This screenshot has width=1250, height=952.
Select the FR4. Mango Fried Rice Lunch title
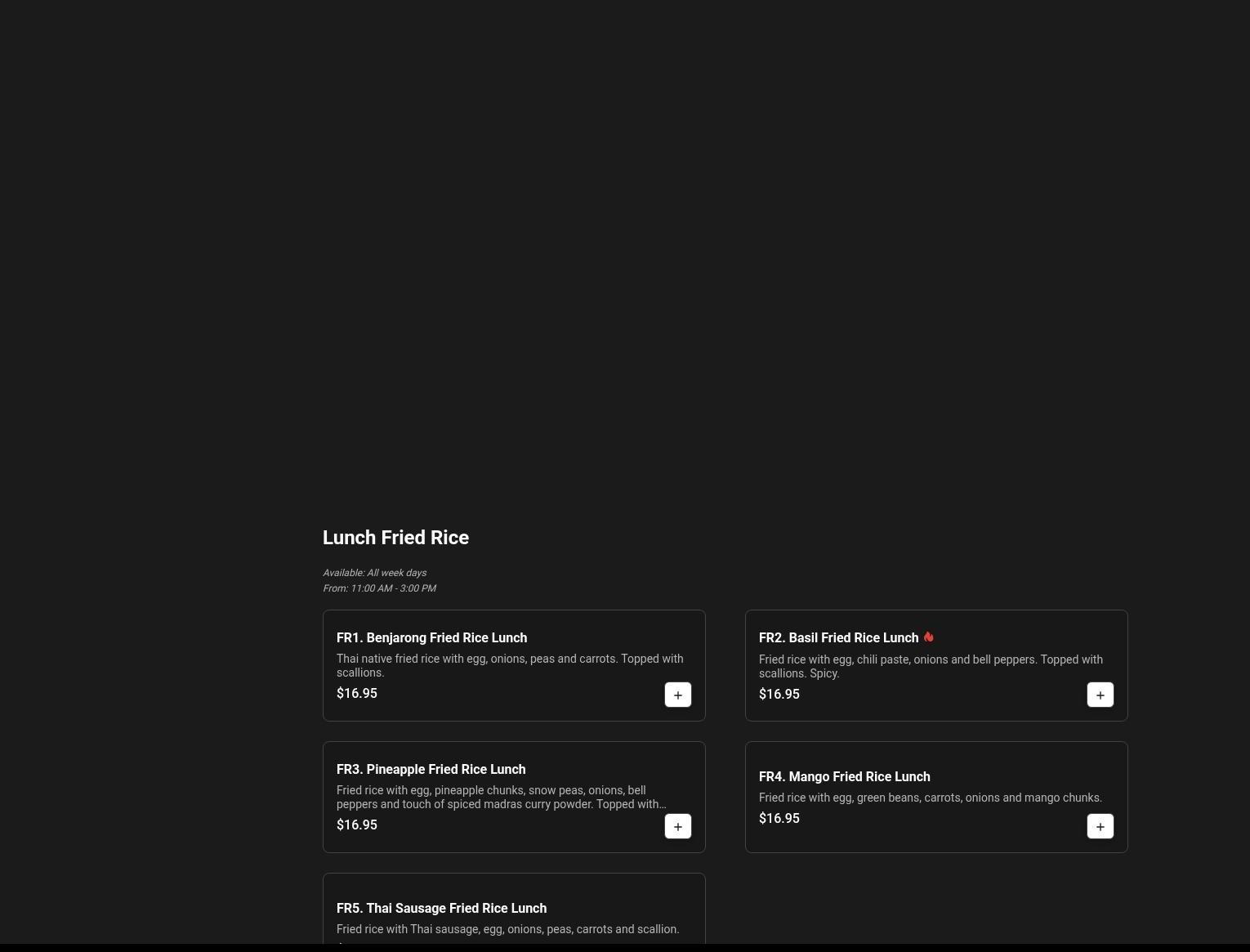pyautogui.click(x=844, y=776)
